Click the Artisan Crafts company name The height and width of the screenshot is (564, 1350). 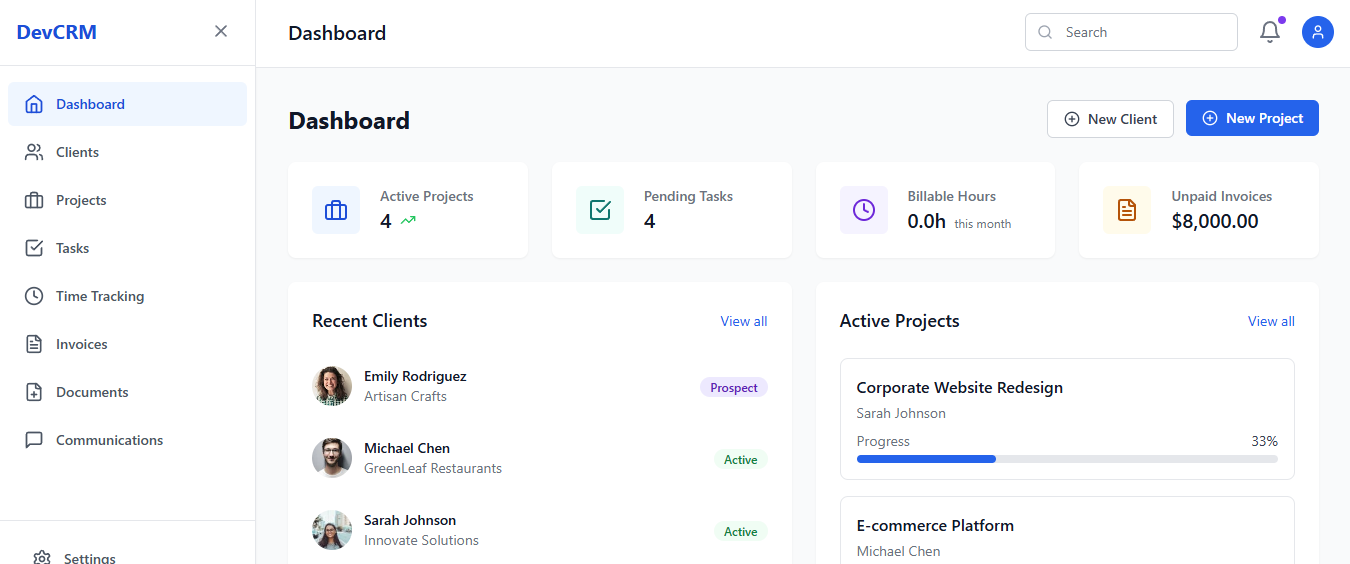(x=405, y=396)
